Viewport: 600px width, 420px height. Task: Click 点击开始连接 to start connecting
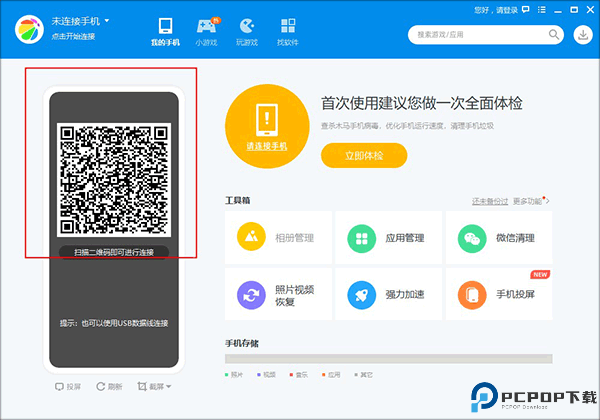(x=73, y=36)
